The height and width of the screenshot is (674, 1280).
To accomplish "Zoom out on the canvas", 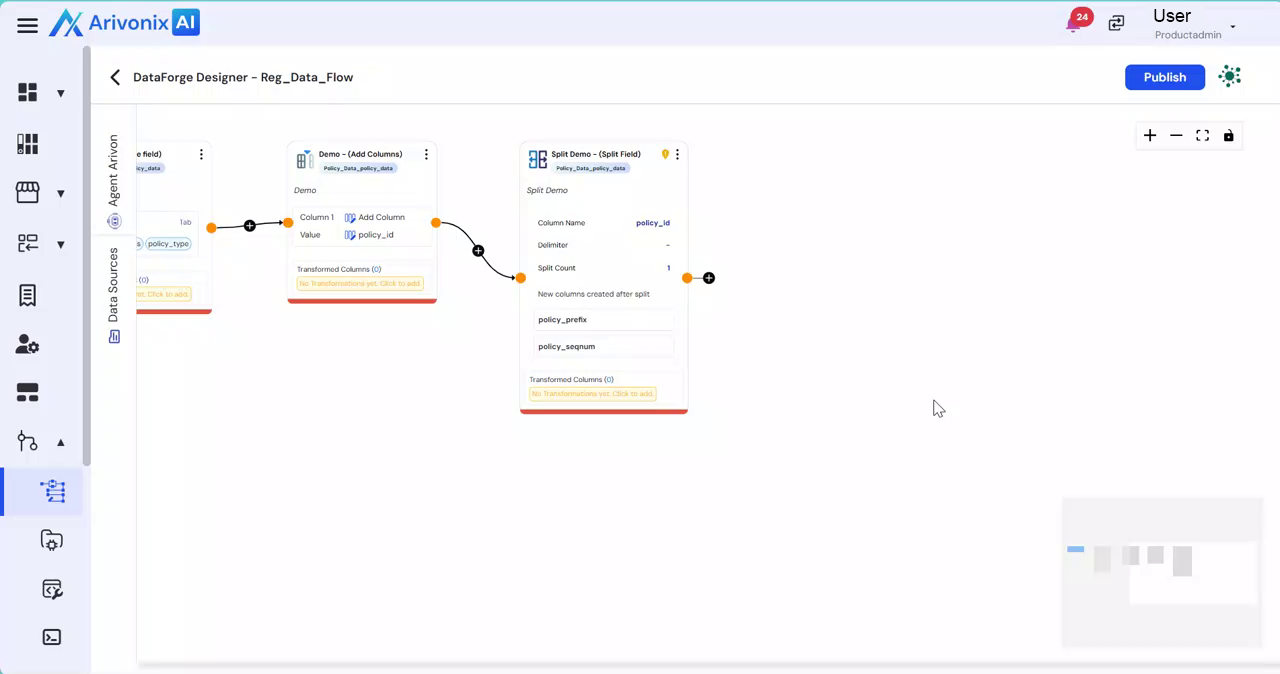I will 1176,136.
